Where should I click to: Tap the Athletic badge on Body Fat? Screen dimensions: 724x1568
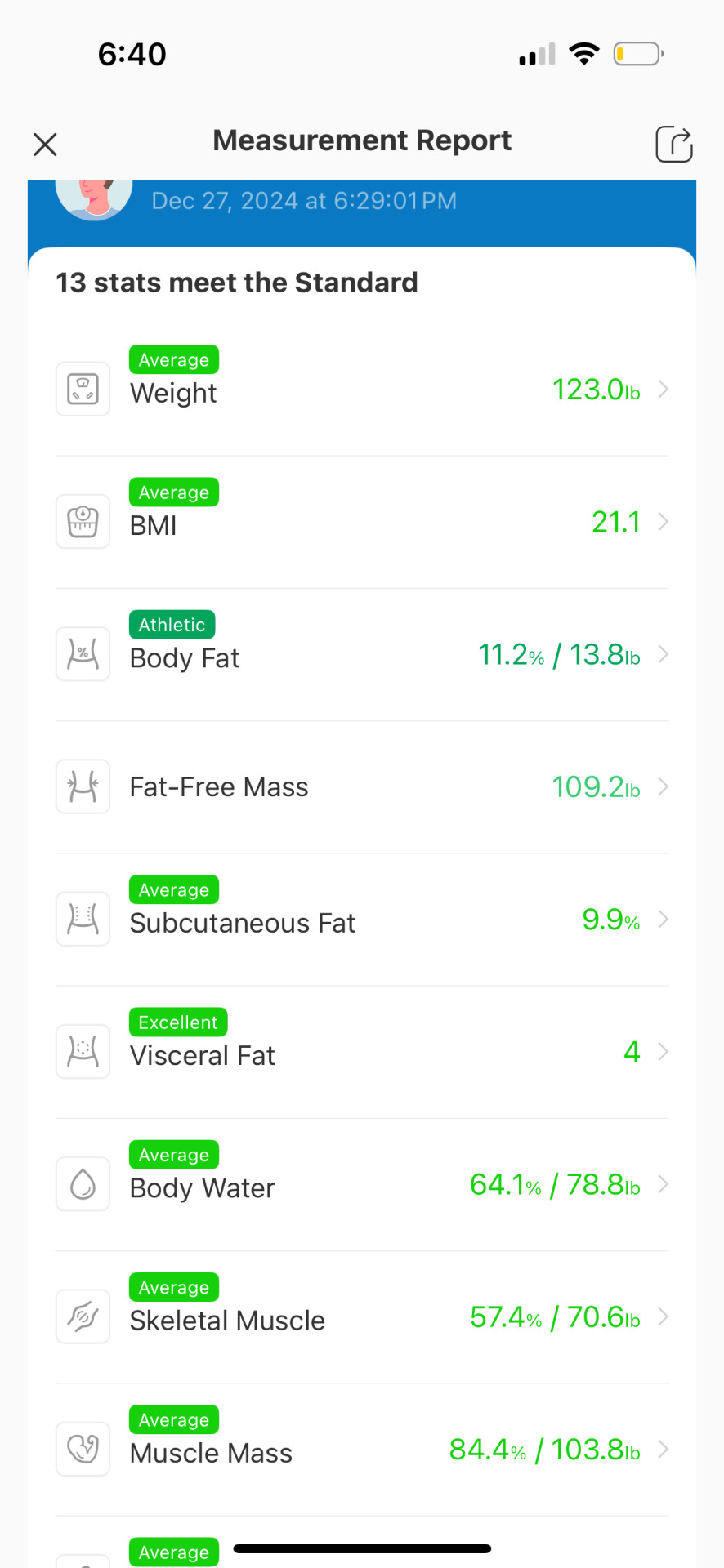coord(172,625)
